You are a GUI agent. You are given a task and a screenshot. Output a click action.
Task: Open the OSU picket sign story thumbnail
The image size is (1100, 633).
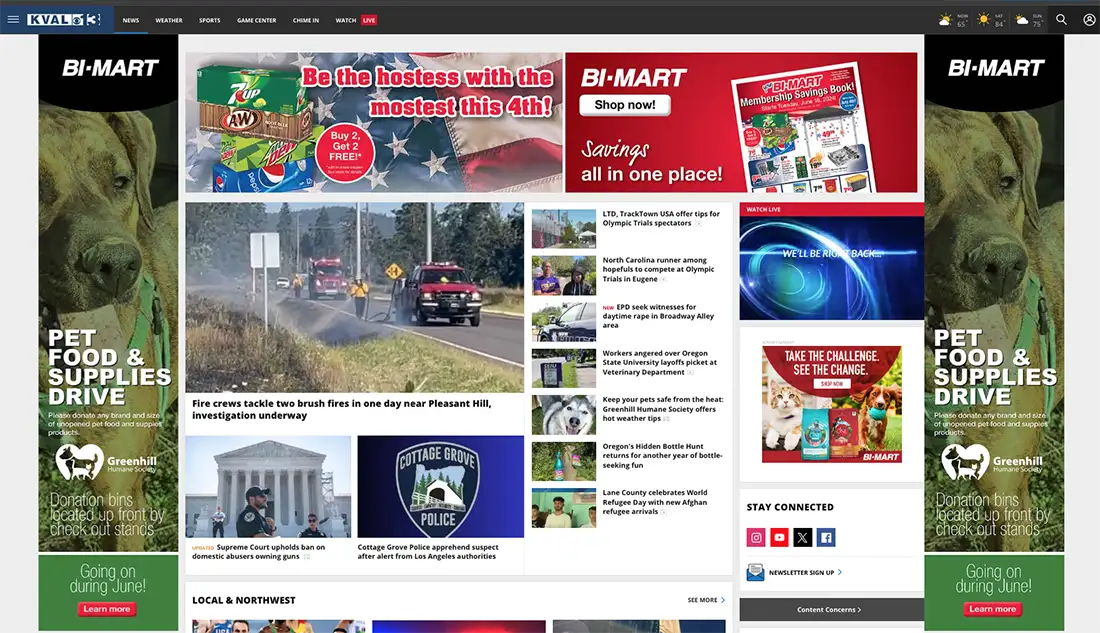(564, 368)
